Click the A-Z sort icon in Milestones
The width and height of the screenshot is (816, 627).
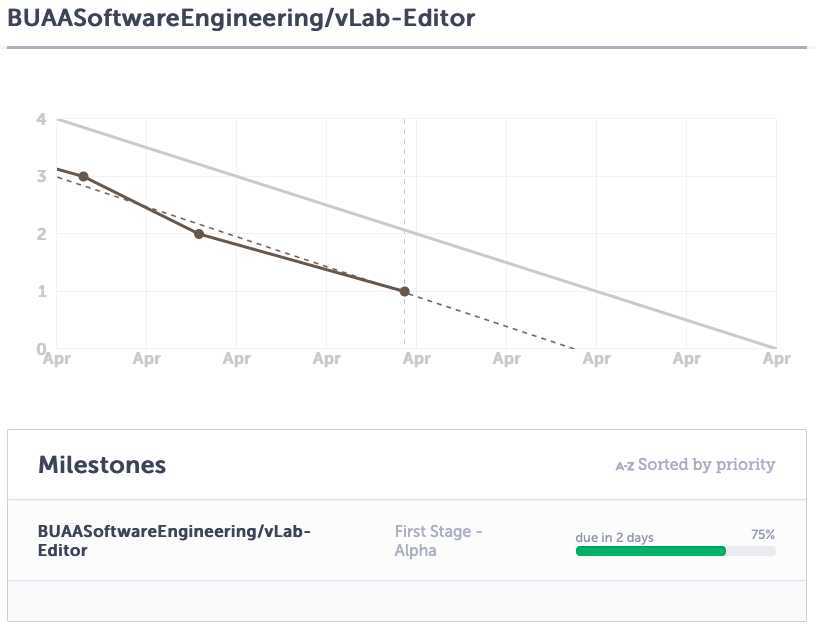click(624, 465)
